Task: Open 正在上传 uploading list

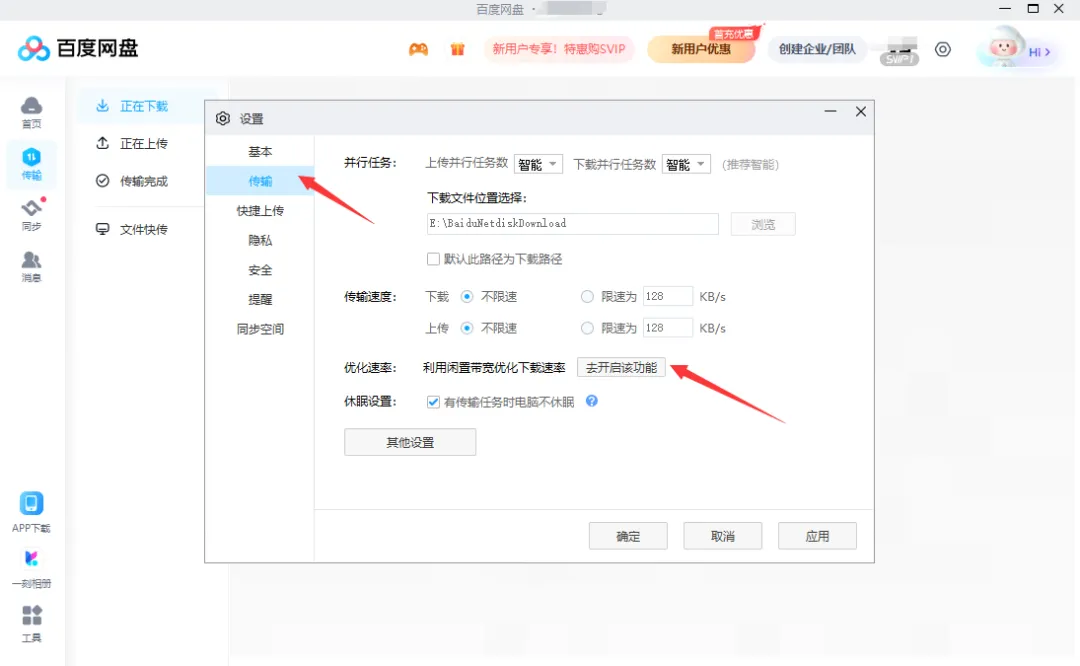Action: coord(134,143)
